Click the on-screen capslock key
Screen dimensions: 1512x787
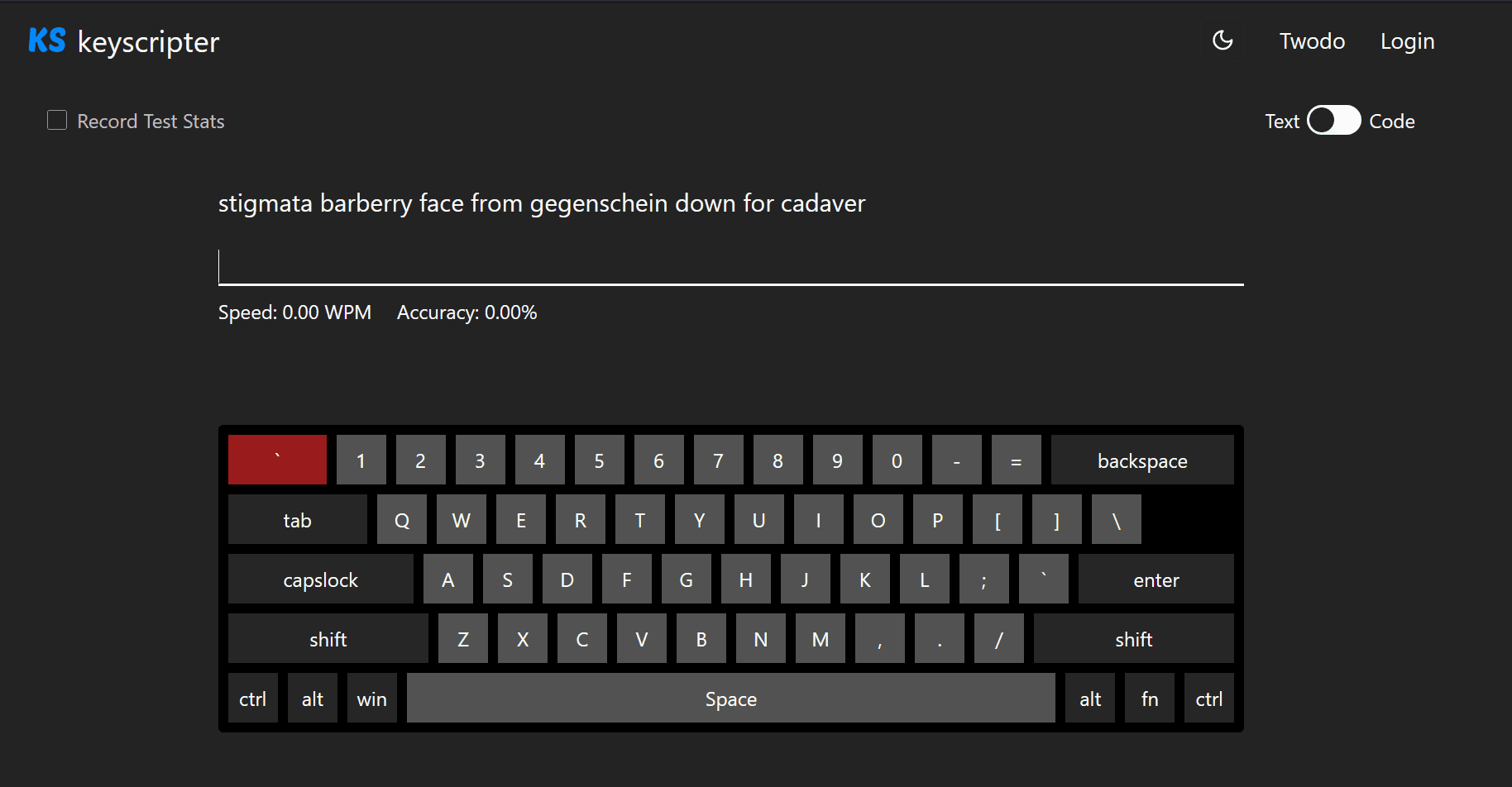click(320, 580)
